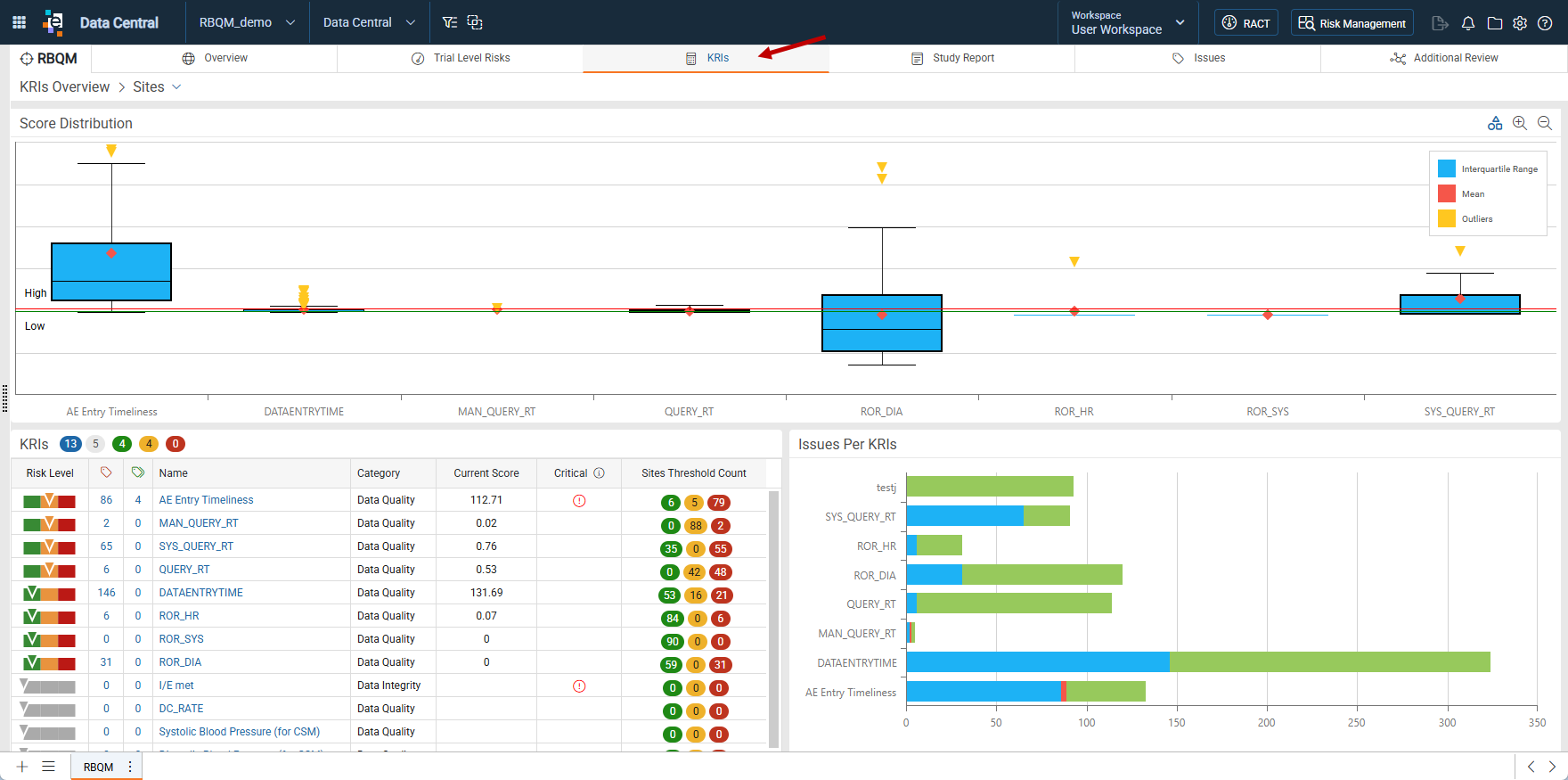Open the MAN_QUERY_RT KRI link

tap(199, 523)
